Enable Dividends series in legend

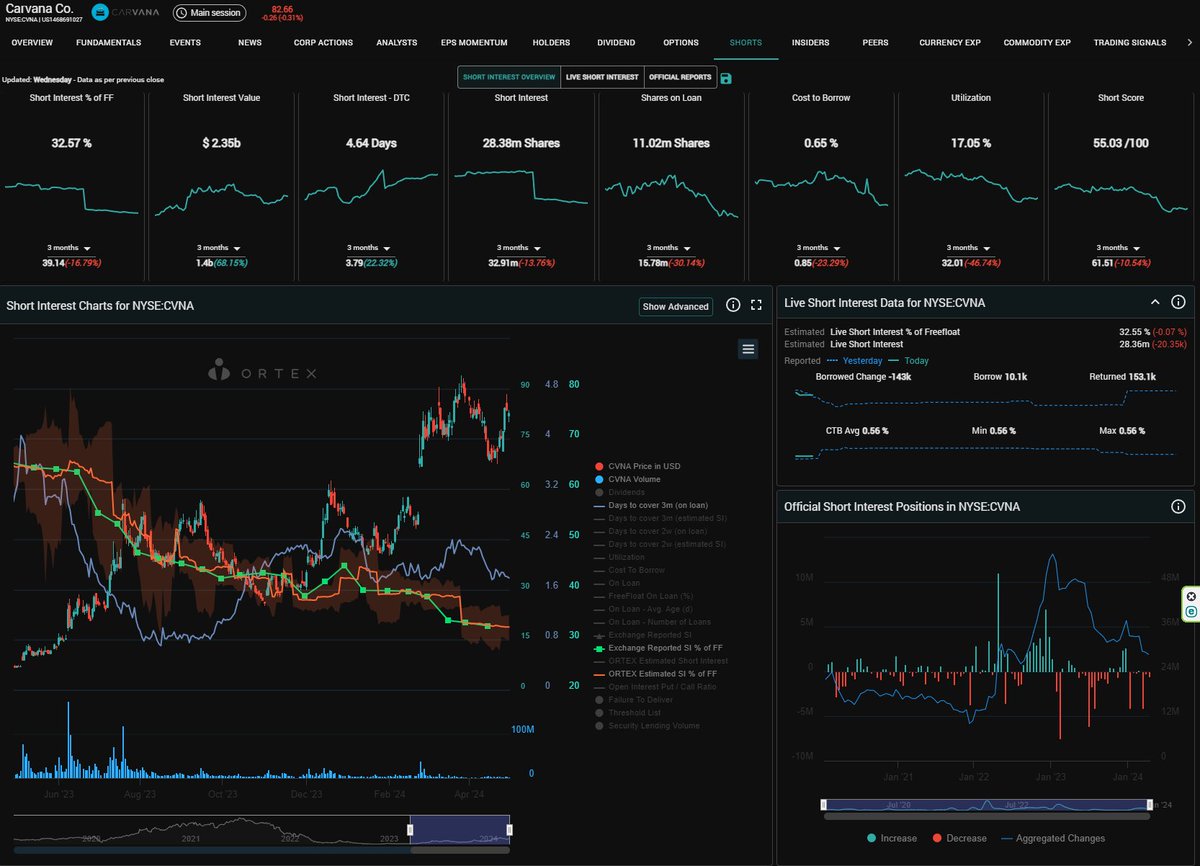click(619, 492)
